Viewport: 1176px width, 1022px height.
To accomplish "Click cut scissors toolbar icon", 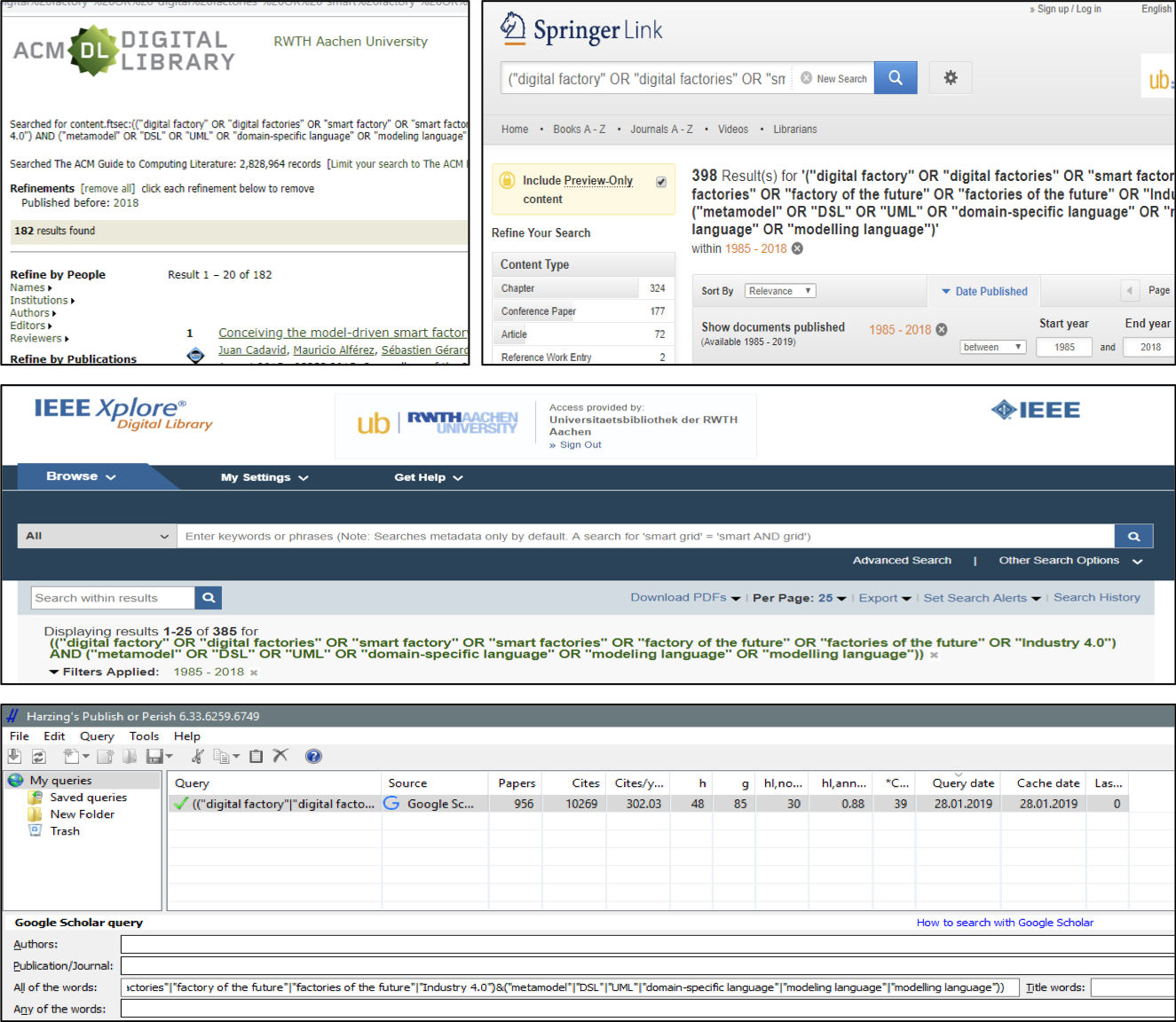I will pos(197,756).
